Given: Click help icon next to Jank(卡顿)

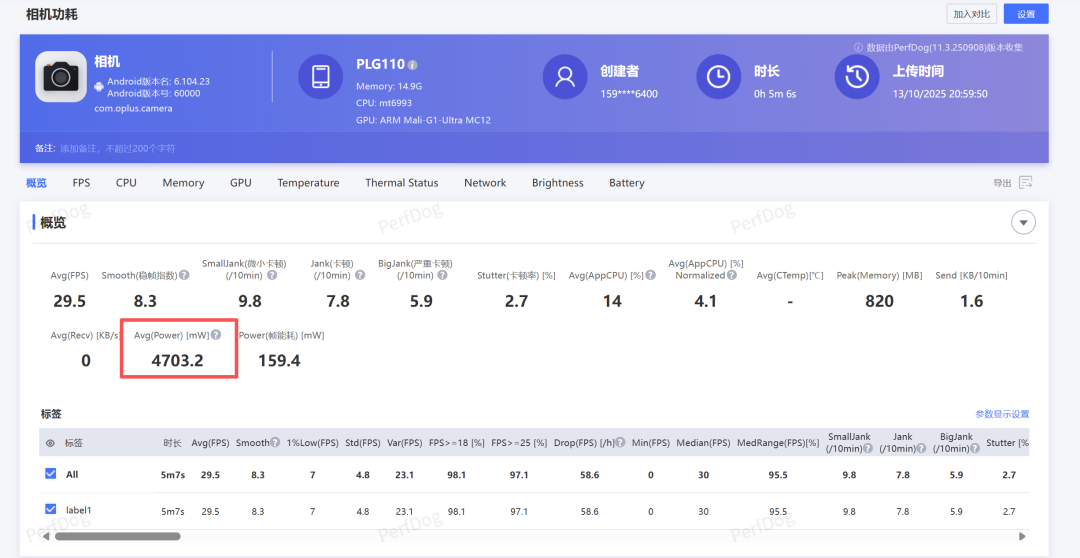Looking at the screenshot, I should click(x=360, y=275).
